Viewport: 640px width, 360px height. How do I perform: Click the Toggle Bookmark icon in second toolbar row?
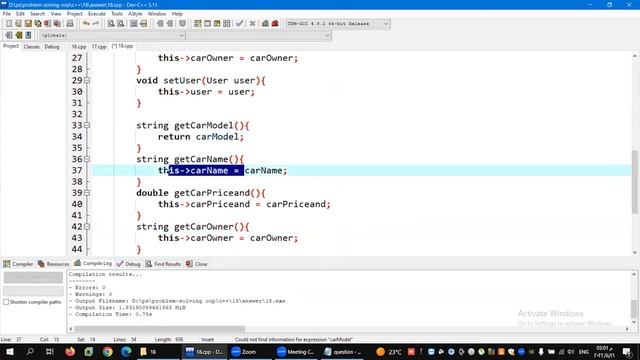point(18,35)
